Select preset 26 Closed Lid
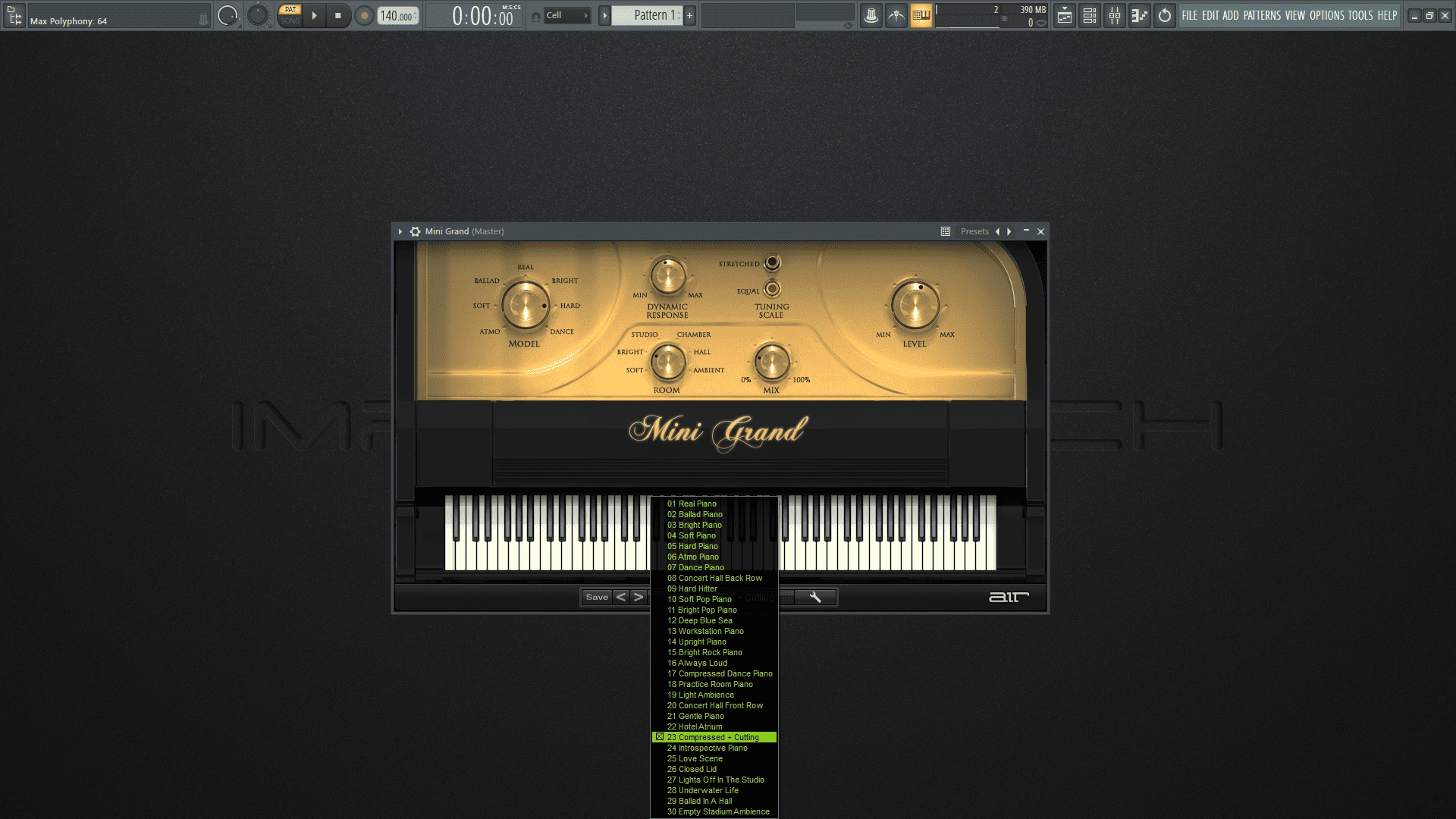Image resolution: width=1456 pixels, height=819 pixels. [714, 769]
